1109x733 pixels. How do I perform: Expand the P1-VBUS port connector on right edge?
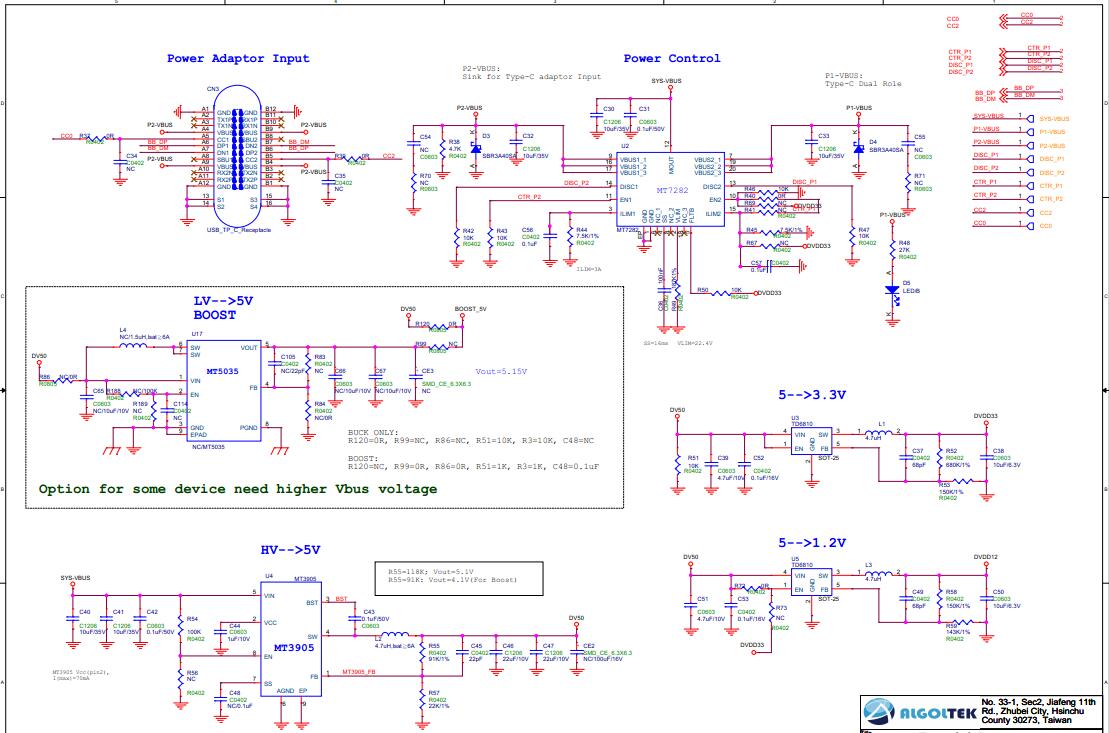(x=1030, y=131)
